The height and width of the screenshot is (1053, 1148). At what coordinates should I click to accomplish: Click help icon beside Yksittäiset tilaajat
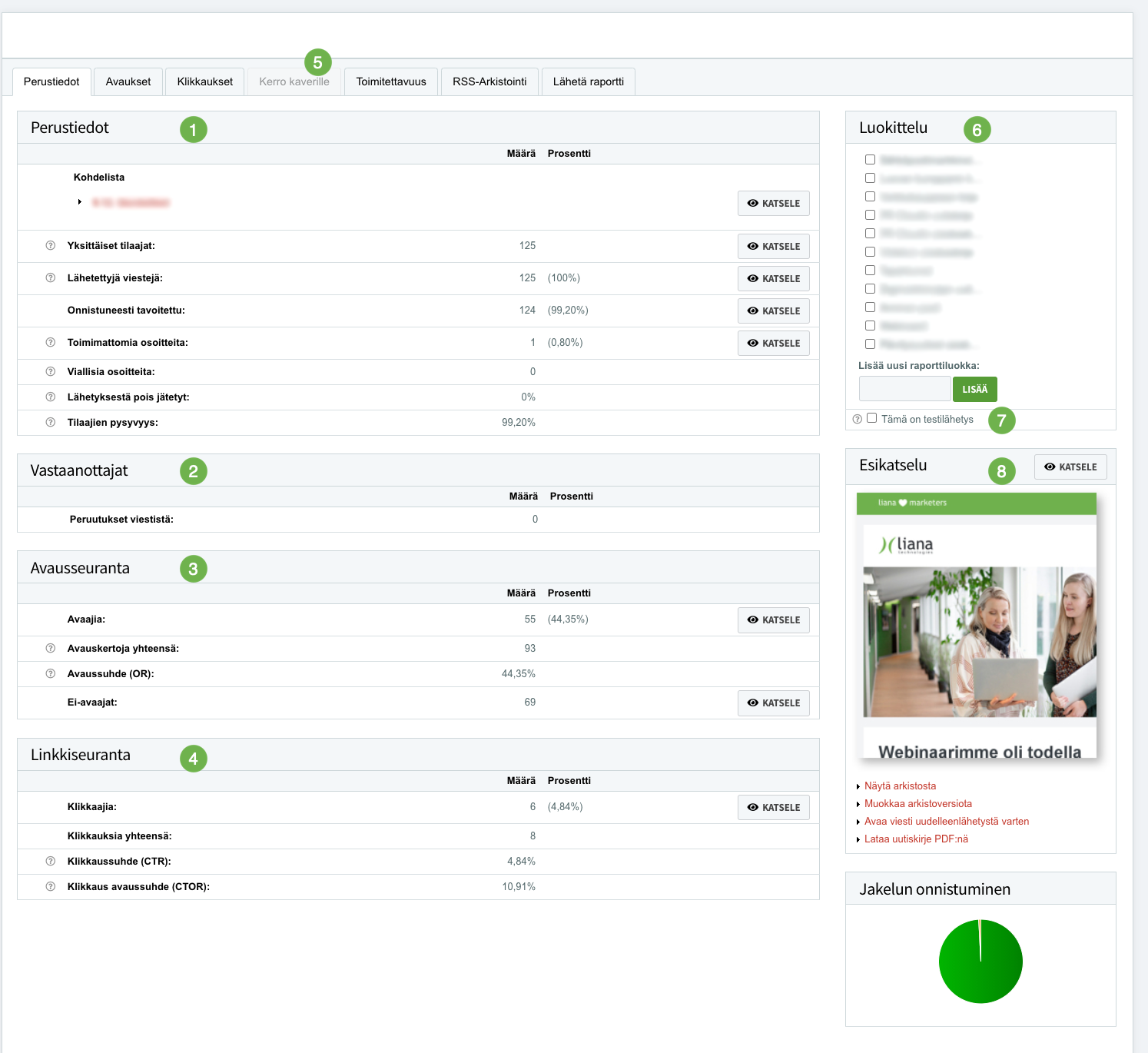pos(51,246)
